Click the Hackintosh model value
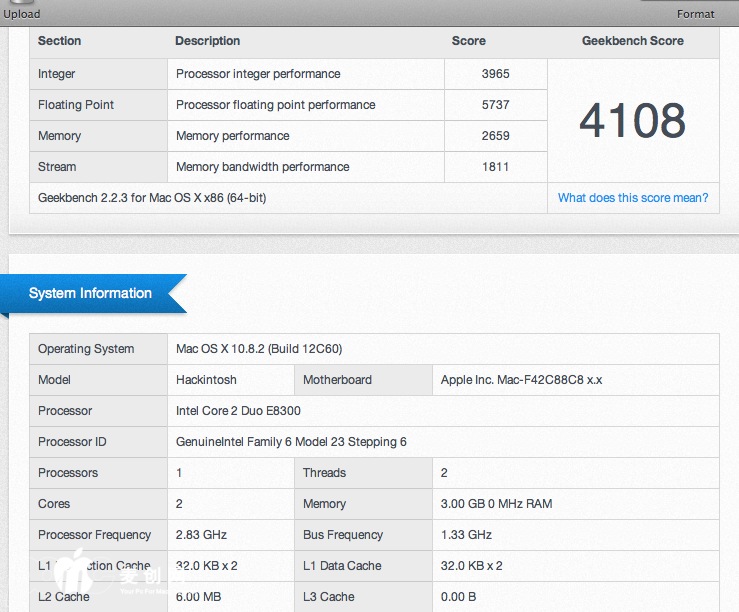 point(206,380)
